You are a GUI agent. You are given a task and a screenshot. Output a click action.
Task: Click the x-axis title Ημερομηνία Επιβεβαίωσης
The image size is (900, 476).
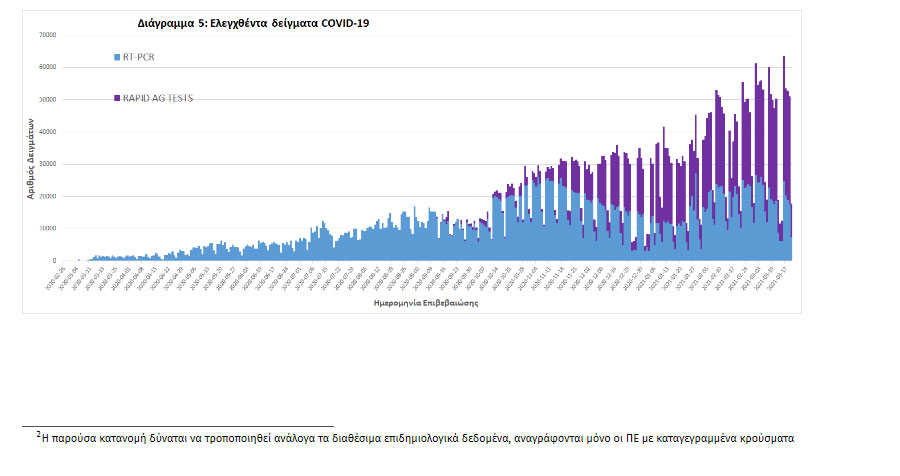[425, 303]
